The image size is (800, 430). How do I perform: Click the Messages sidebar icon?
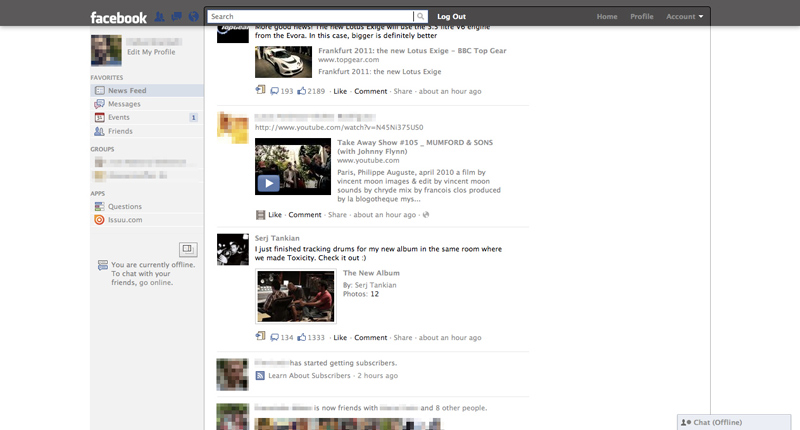[x=99, y=104]
